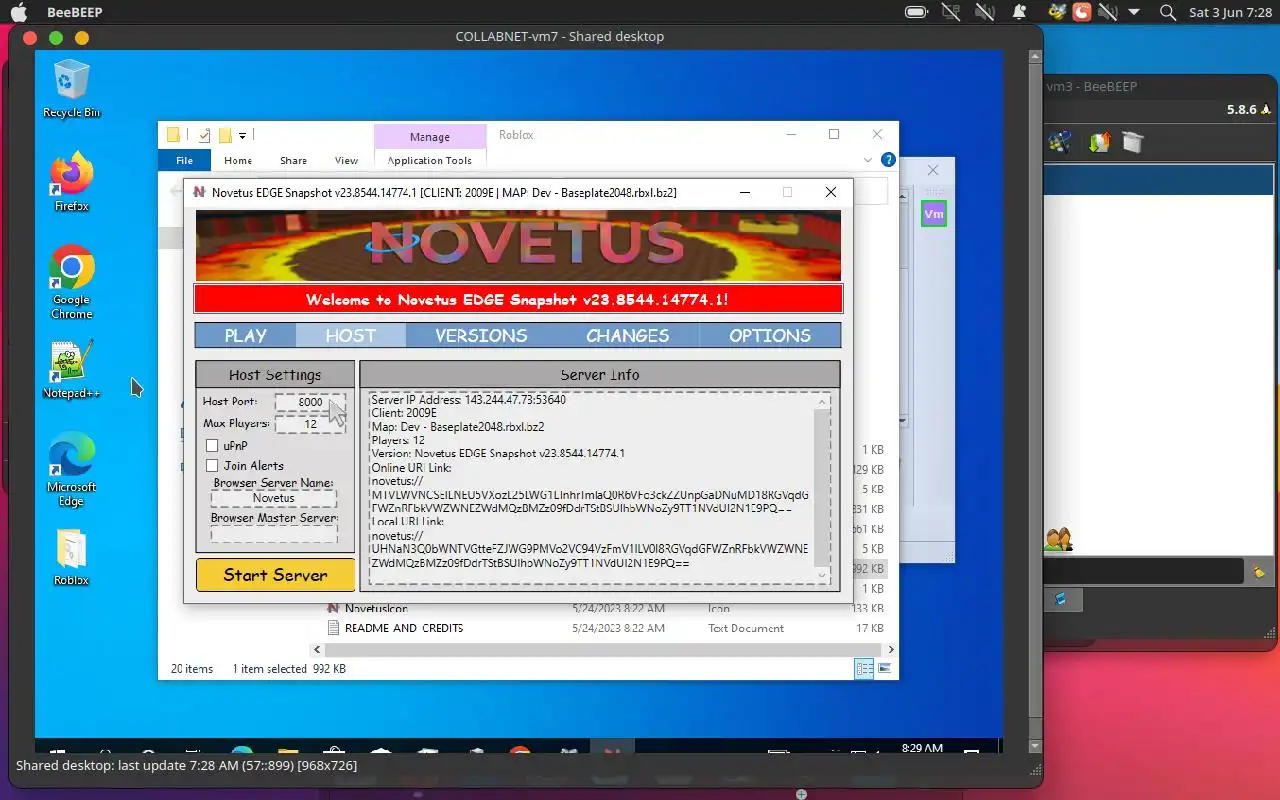The height and width of the screenshot is (800, 1280).
Task: Click the 'Client: 2009E' line in Server Info
Action: click(404, 413)
